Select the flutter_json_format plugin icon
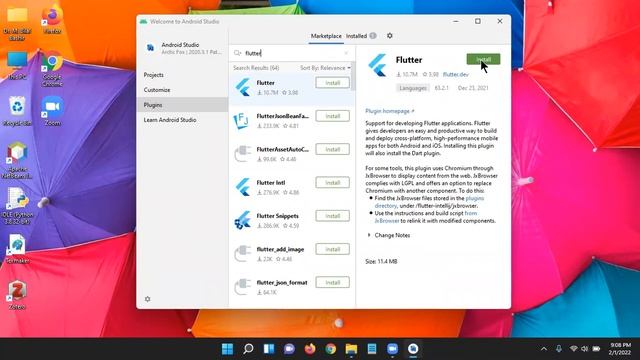Image resolution: width=640 pixels, height=360 pixels. point(242,287)
